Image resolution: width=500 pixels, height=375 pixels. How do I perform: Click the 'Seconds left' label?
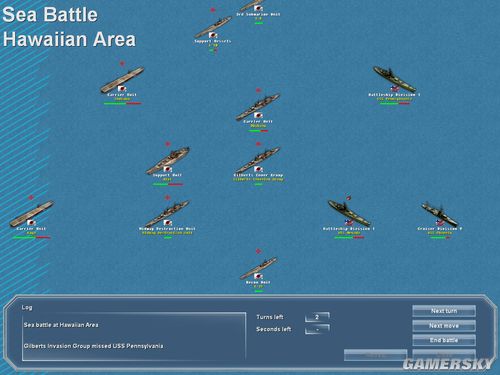coord(274,329)
